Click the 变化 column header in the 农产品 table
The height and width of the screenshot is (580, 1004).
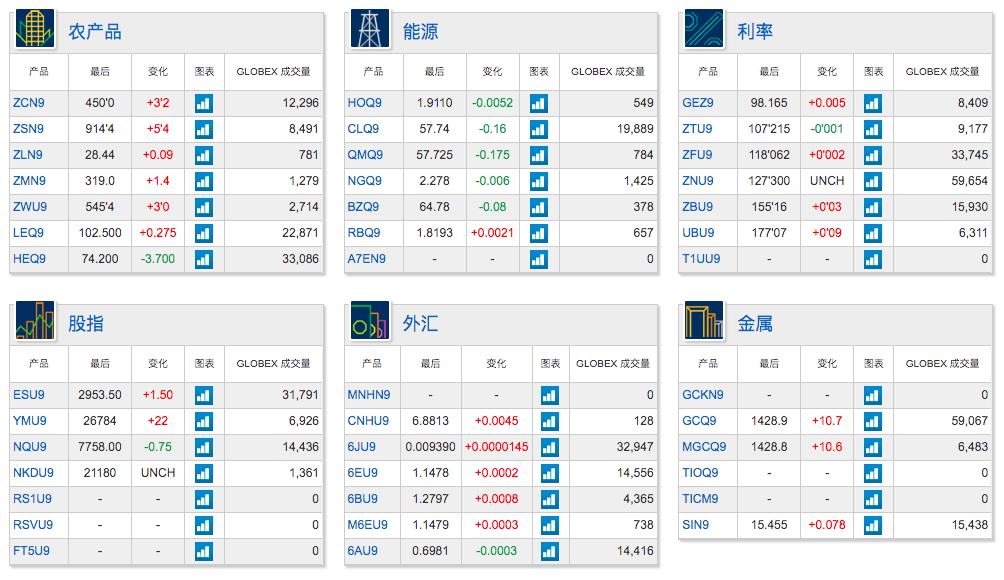point(158,72)
